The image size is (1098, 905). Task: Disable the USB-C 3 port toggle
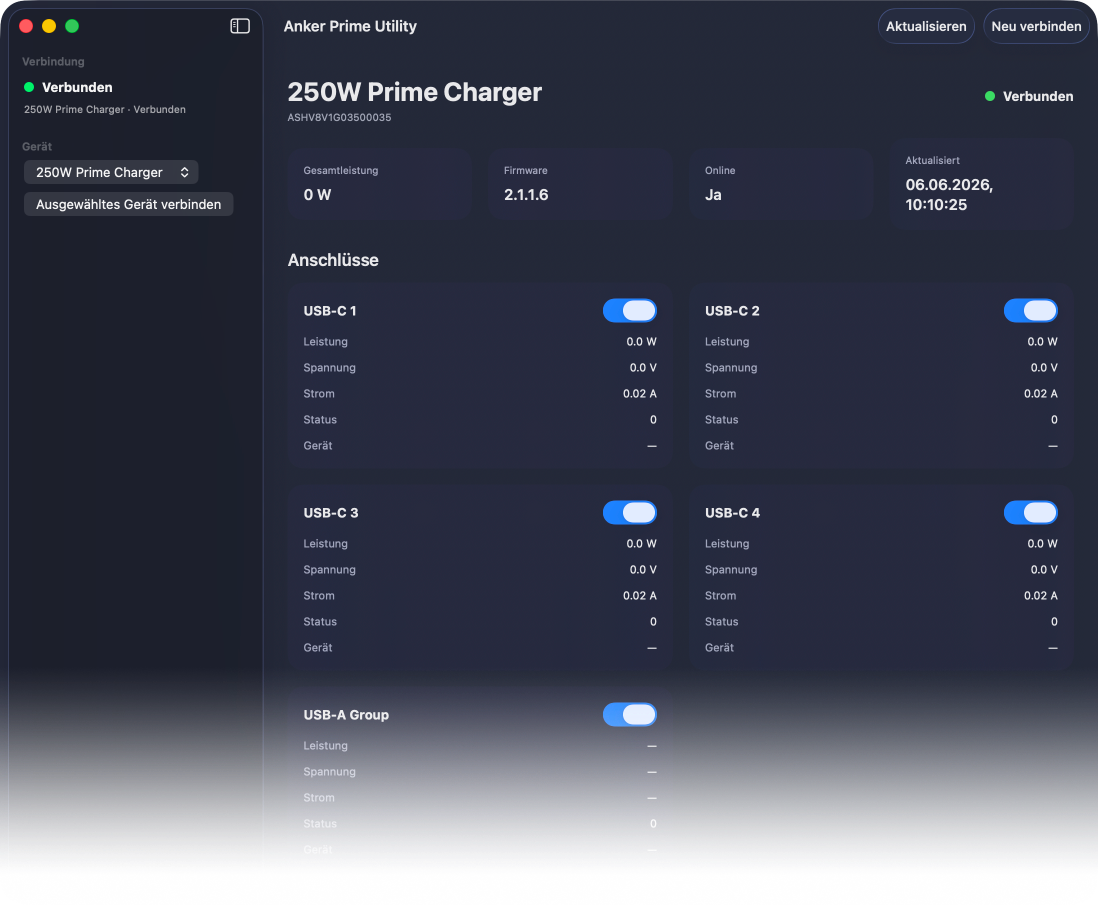pos(630,513)
